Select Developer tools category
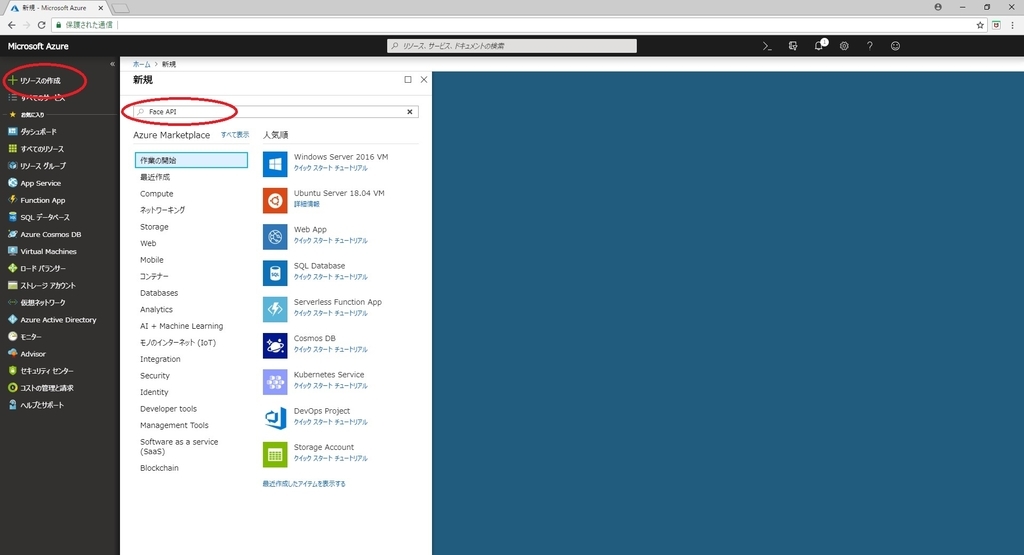This screenshot has height=555, width=1024. 168,409
